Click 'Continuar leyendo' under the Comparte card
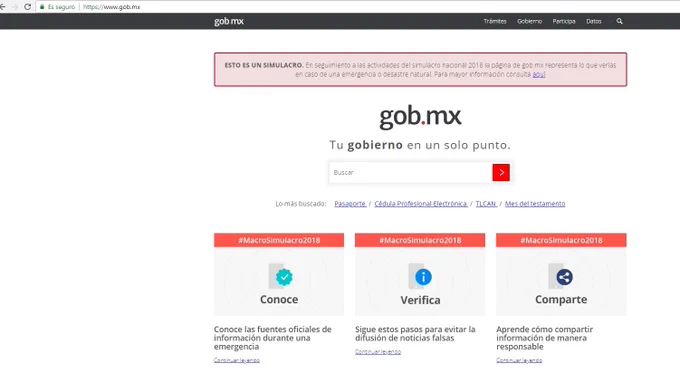Screen dimensions: 680x373 click(519, 360)
